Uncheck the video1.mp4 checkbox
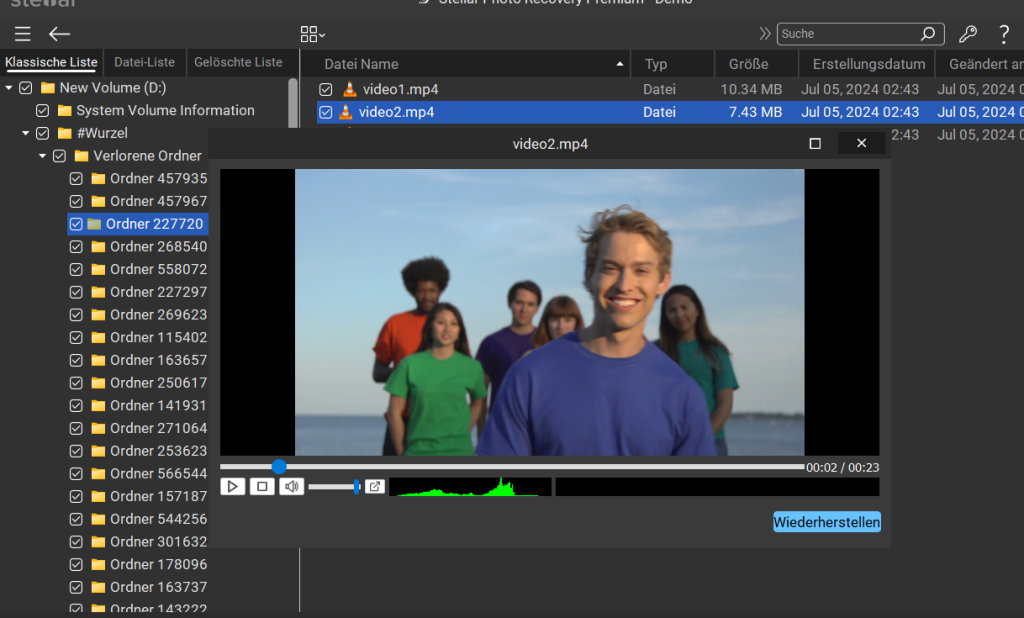Viewport: 1024px width, 618px height. coord(326,90)
